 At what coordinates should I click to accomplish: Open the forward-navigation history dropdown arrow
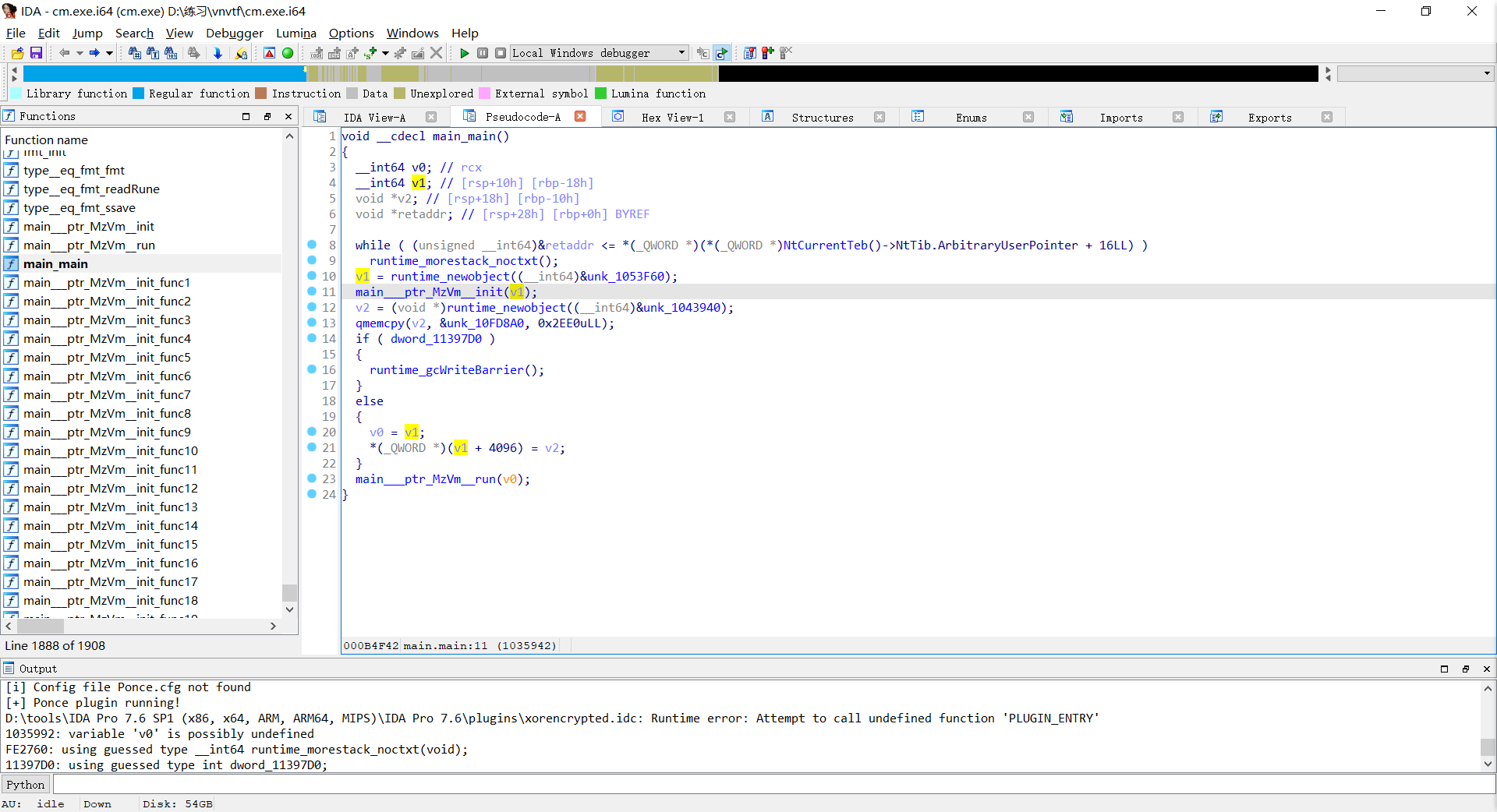[109, 53]
